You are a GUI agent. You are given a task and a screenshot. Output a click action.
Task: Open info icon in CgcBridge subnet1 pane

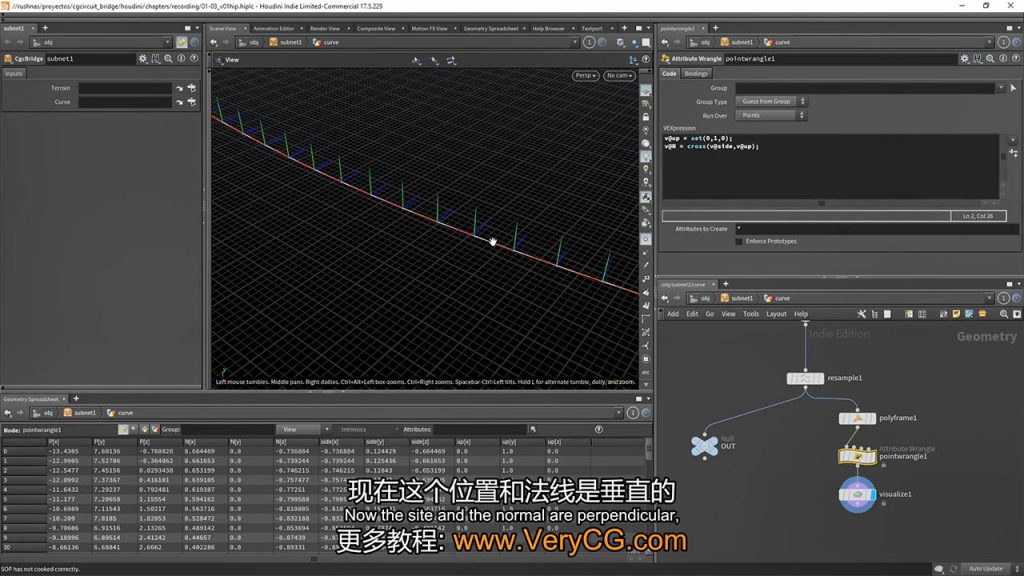(x=181, y=59)
